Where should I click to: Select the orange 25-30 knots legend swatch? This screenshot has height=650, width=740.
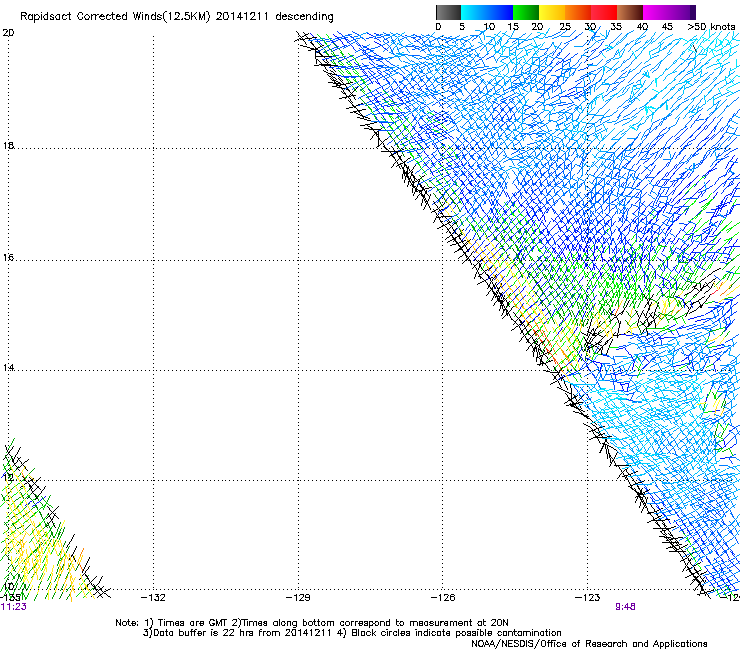click(x=578, y=12)
